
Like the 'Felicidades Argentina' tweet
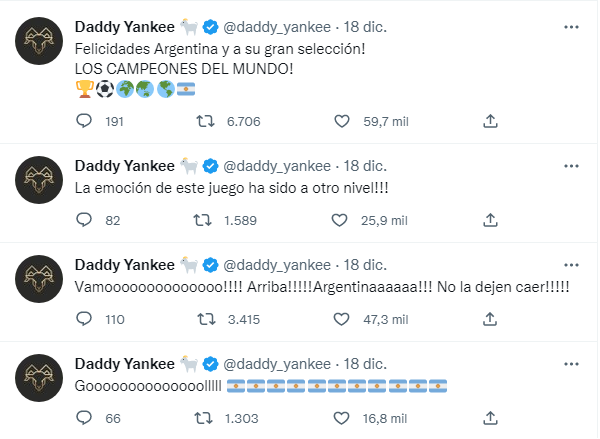(342, 122)
